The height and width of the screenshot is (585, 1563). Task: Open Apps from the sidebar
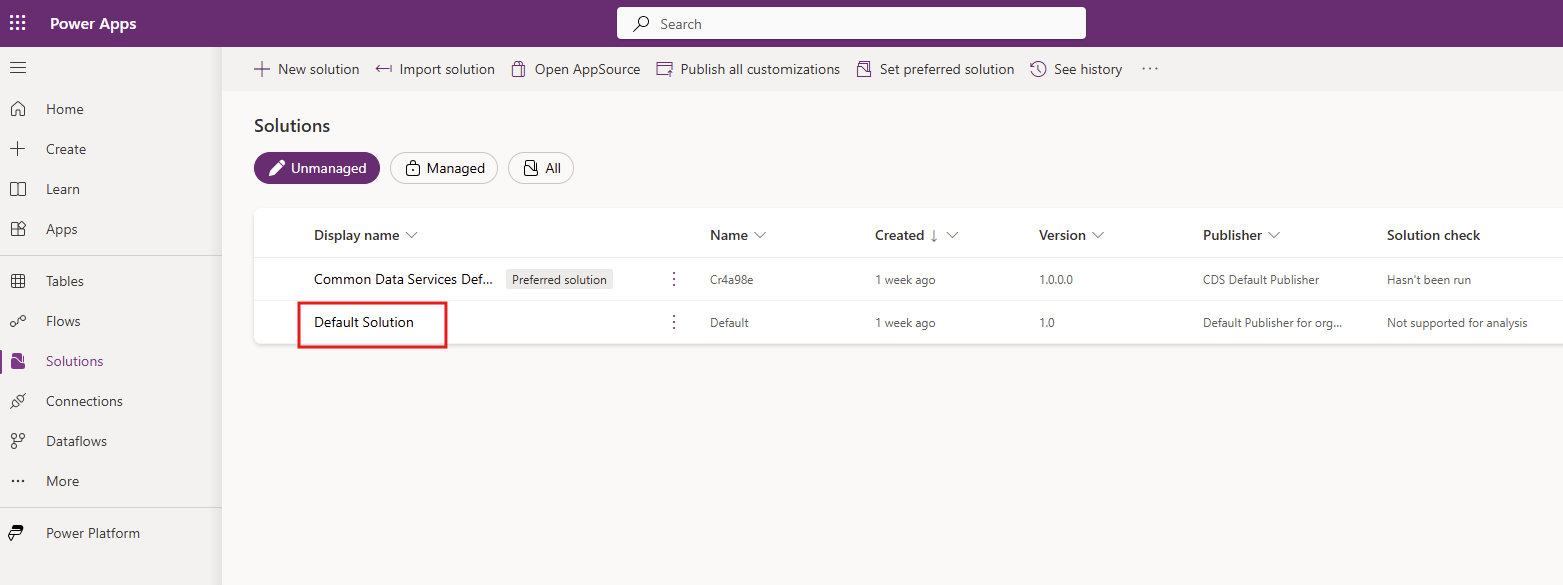coord(62,229)
